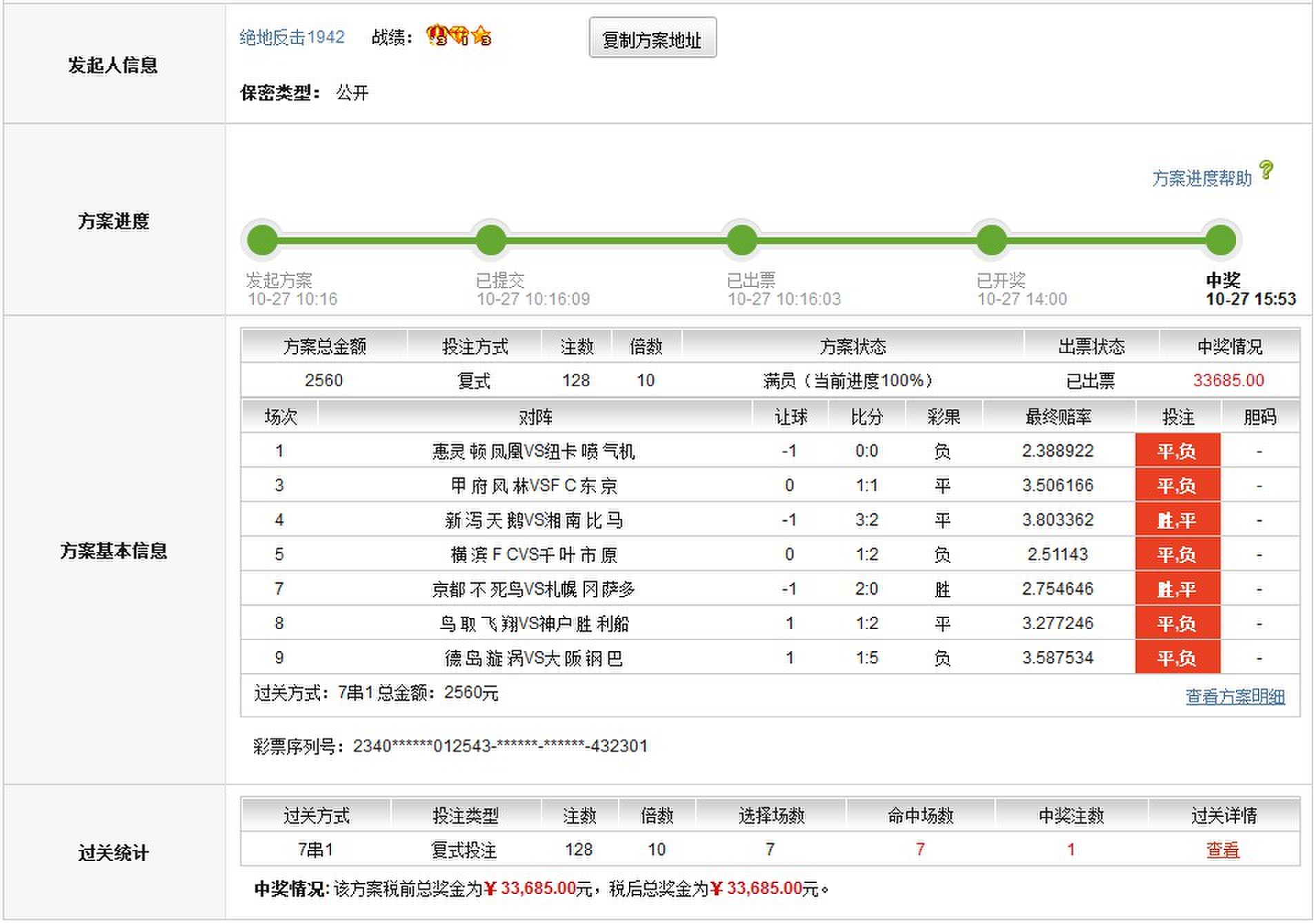Click the star record badge icon
1316x923 pixels.
482,35
